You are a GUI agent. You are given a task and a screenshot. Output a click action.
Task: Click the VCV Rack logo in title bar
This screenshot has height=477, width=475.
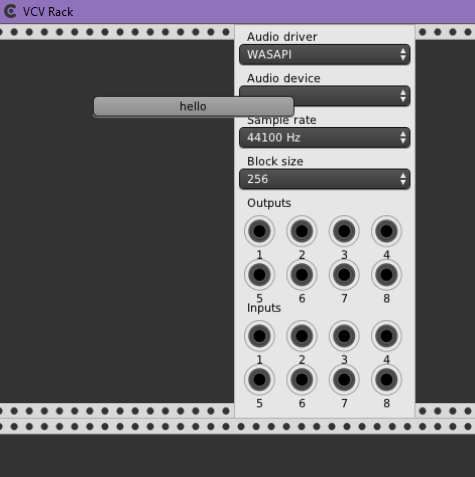[x=10, y=11]
